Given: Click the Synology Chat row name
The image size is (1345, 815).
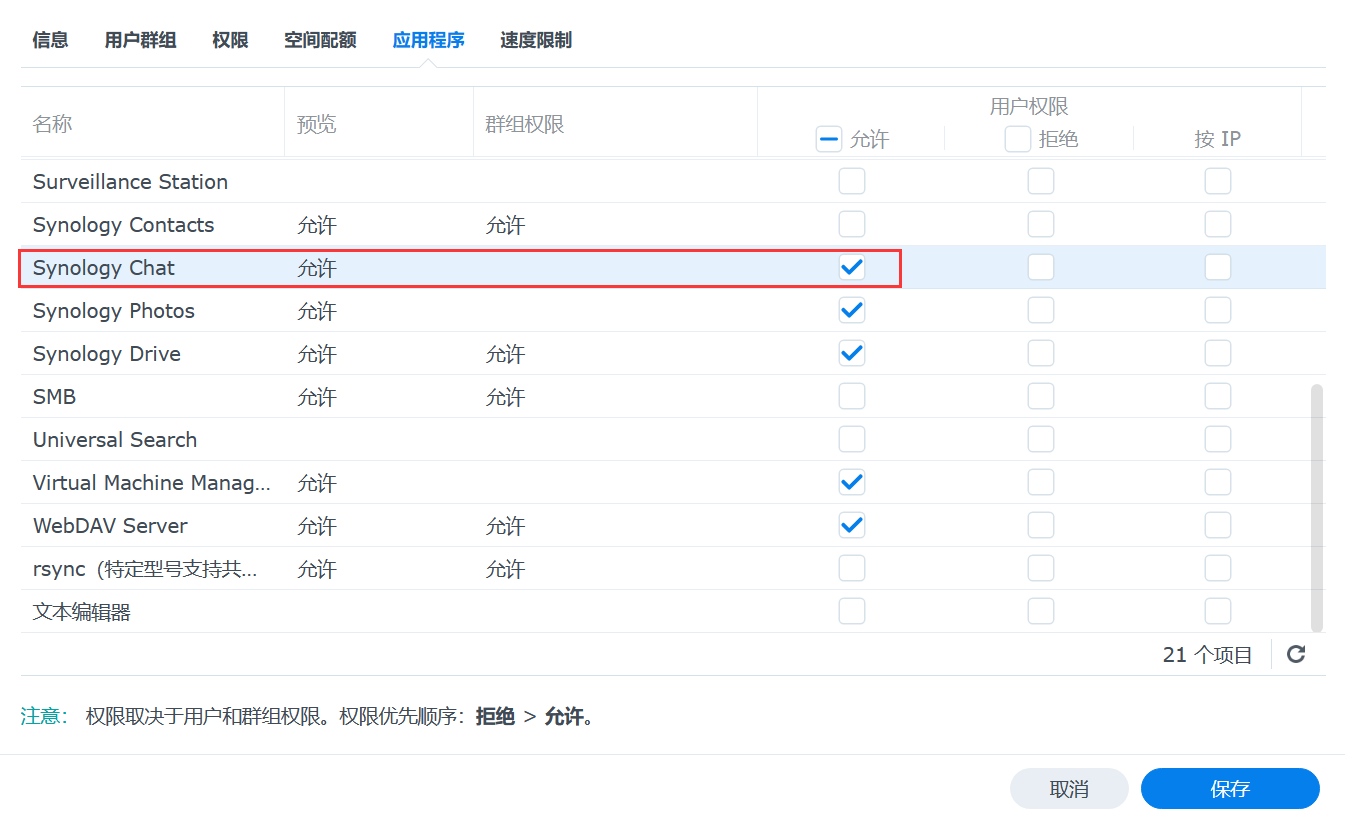Looking at the screenshot, I should click(103, 267).
